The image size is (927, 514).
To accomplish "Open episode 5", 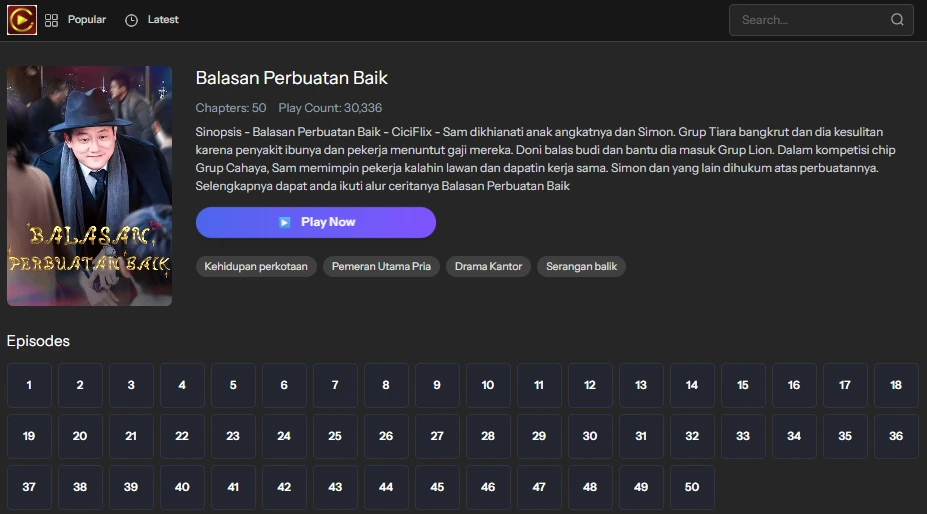I will click(233, 385).
